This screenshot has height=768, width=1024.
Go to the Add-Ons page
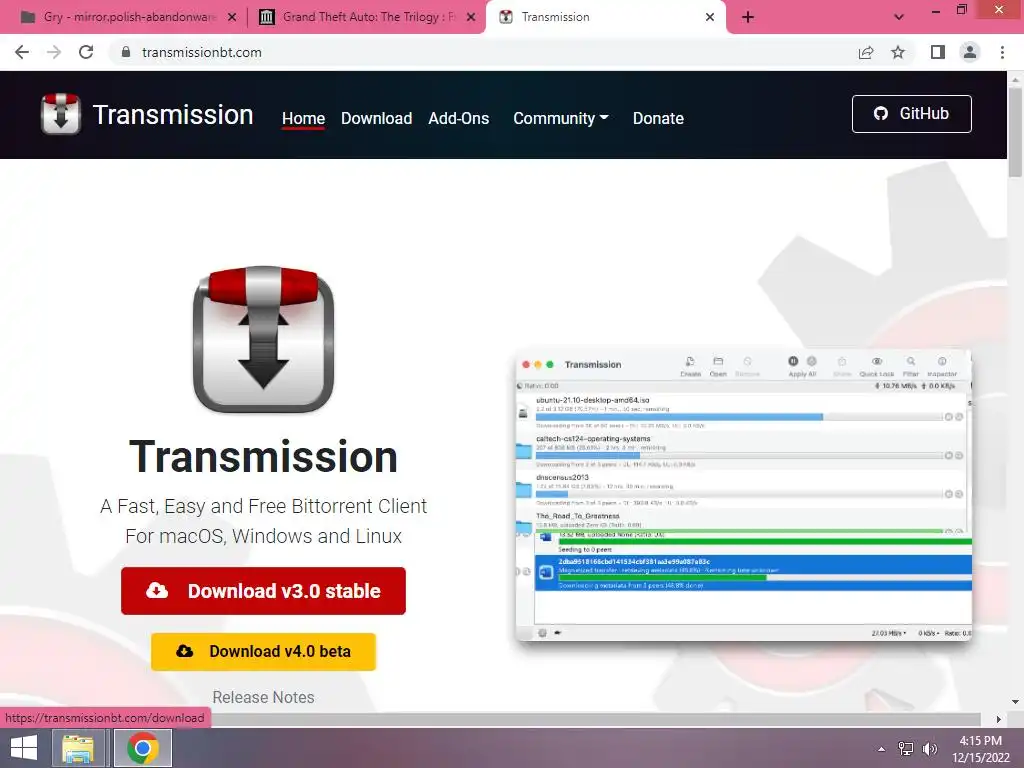click(458, 118)
